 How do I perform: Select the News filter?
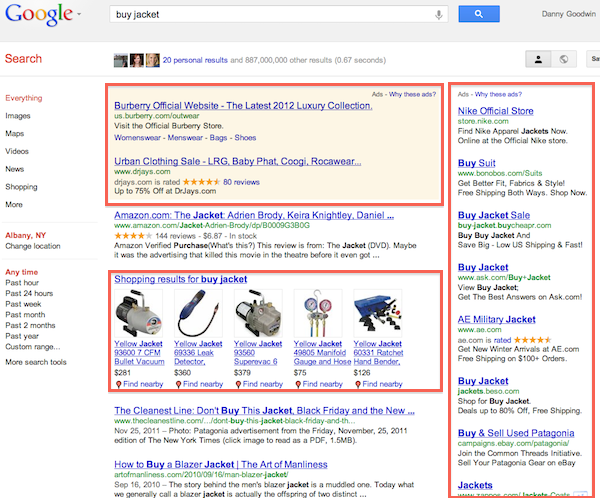(15, 169)
